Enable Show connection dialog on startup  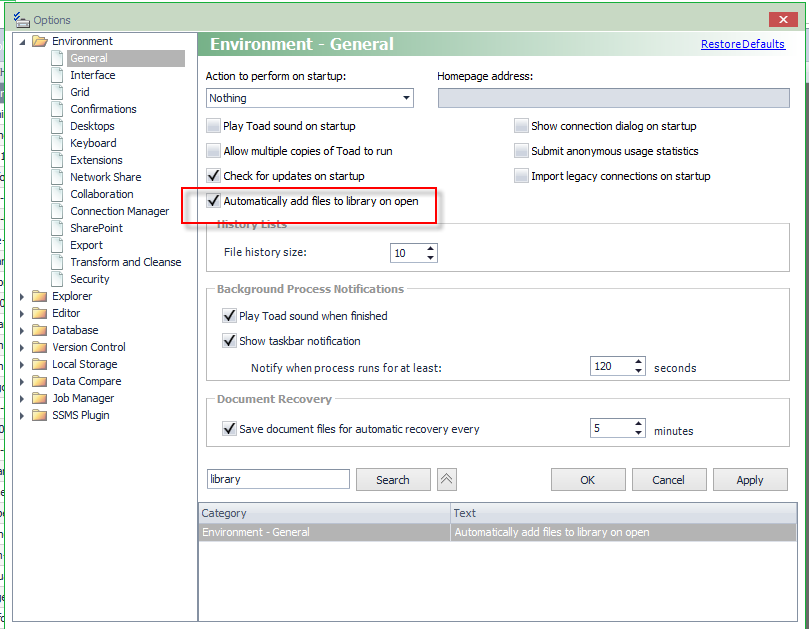tap(521, 126)
